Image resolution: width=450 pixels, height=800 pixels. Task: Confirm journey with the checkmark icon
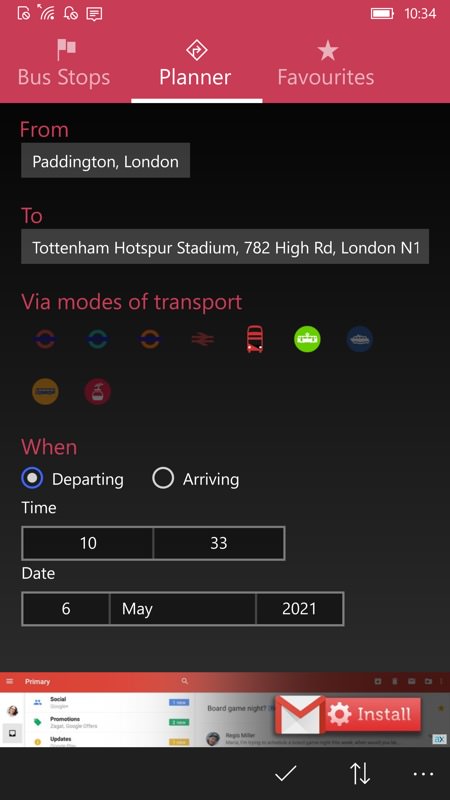(x=286, y=774)
